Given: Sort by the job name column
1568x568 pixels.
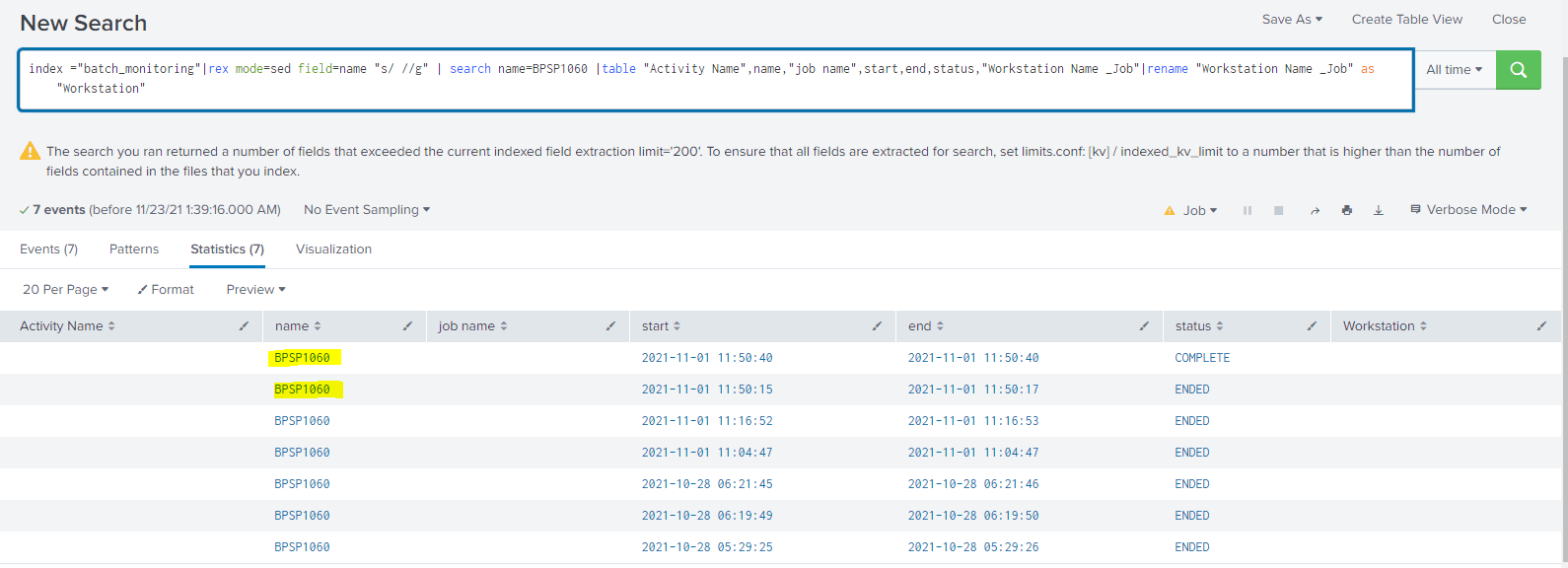Looking at the screenshot, I should coord(473,326).
